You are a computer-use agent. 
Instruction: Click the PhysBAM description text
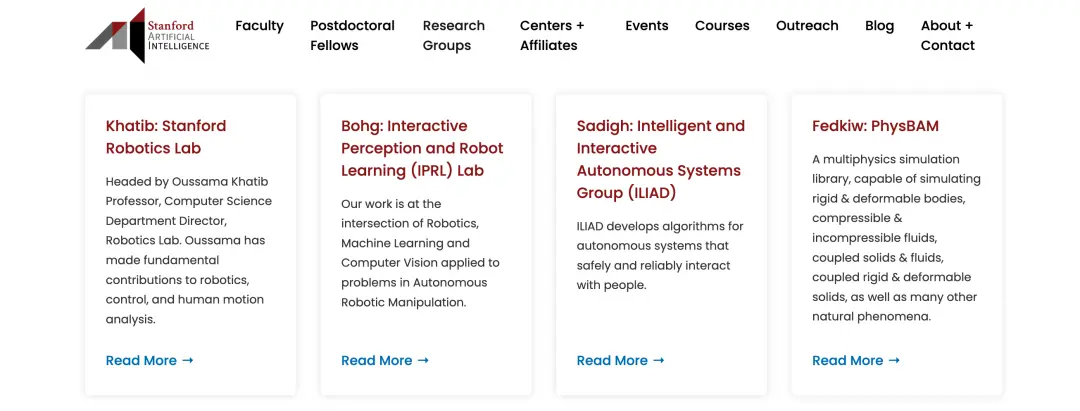click(x=896, y=237)
